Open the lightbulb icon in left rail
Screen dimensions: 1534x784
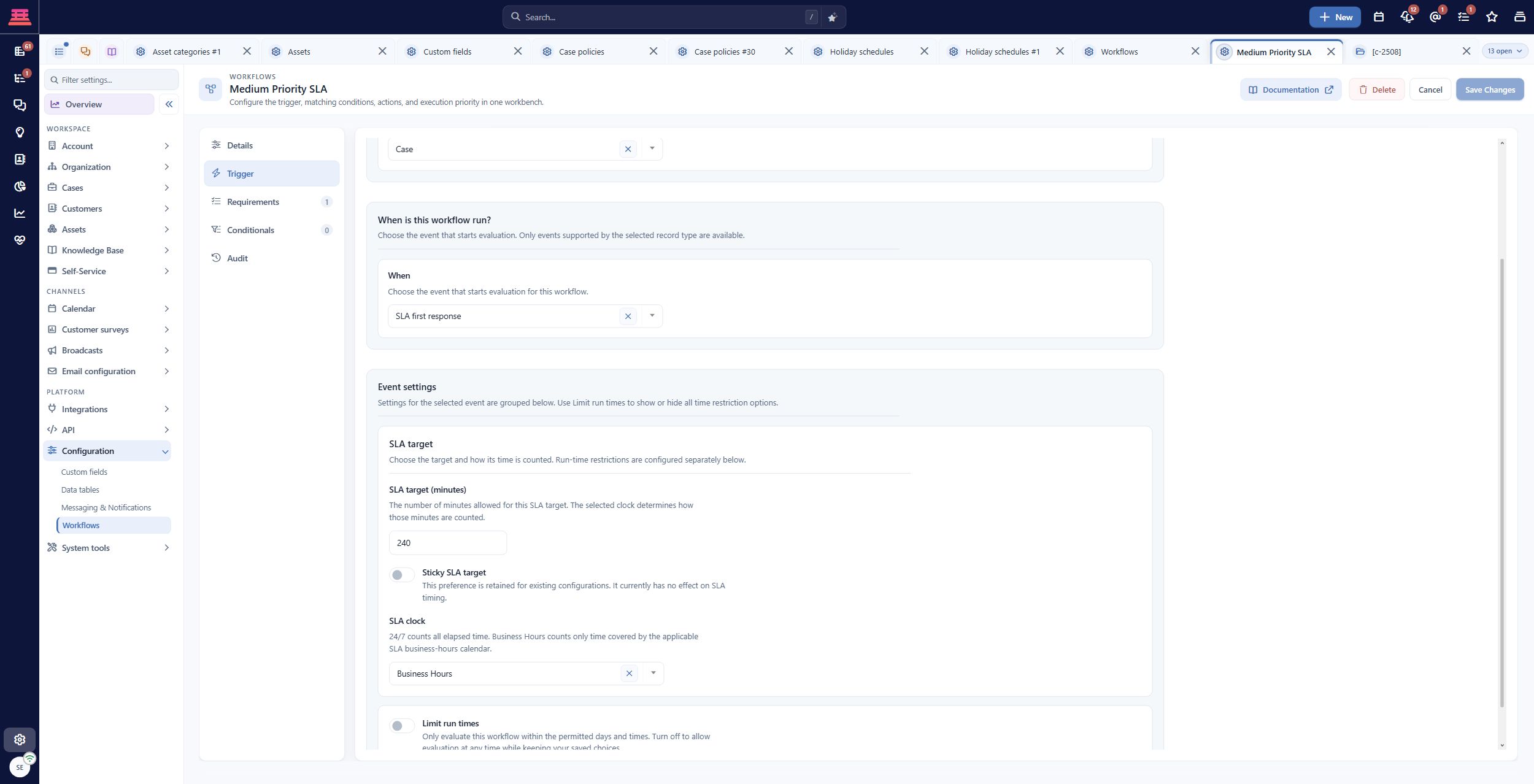(x=20, y=132)
